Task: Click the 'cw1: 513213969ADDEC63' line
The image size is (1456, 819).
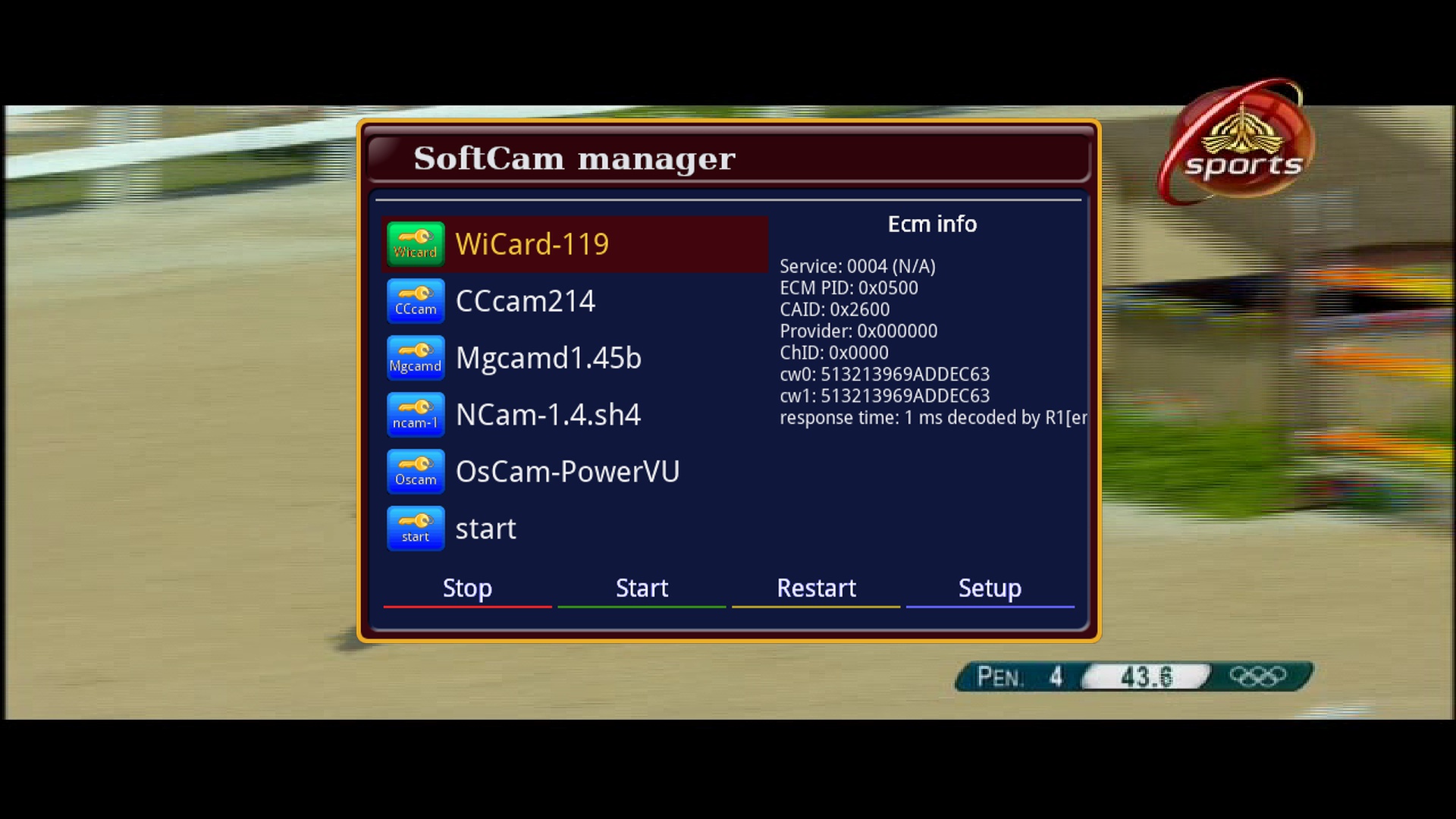Action: pos(884,397)
